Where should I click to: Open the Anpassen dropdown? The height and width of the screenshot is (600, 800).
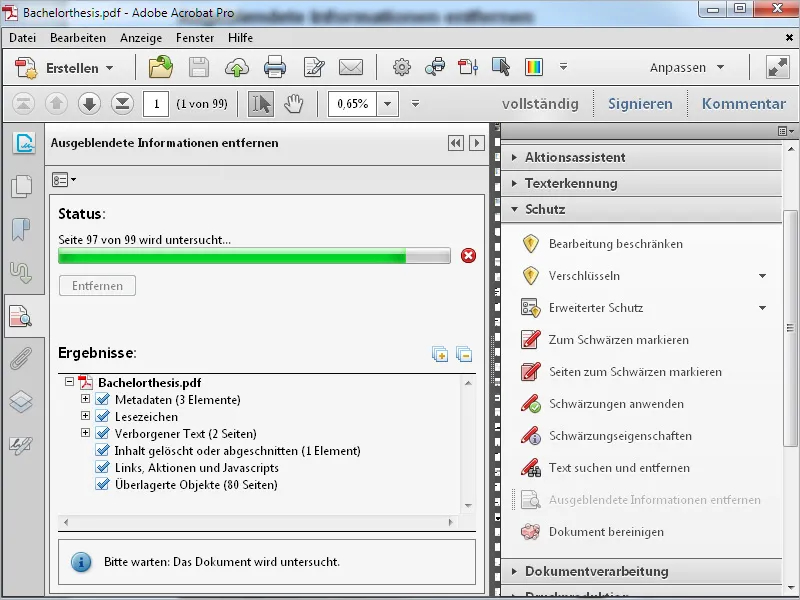687,67
